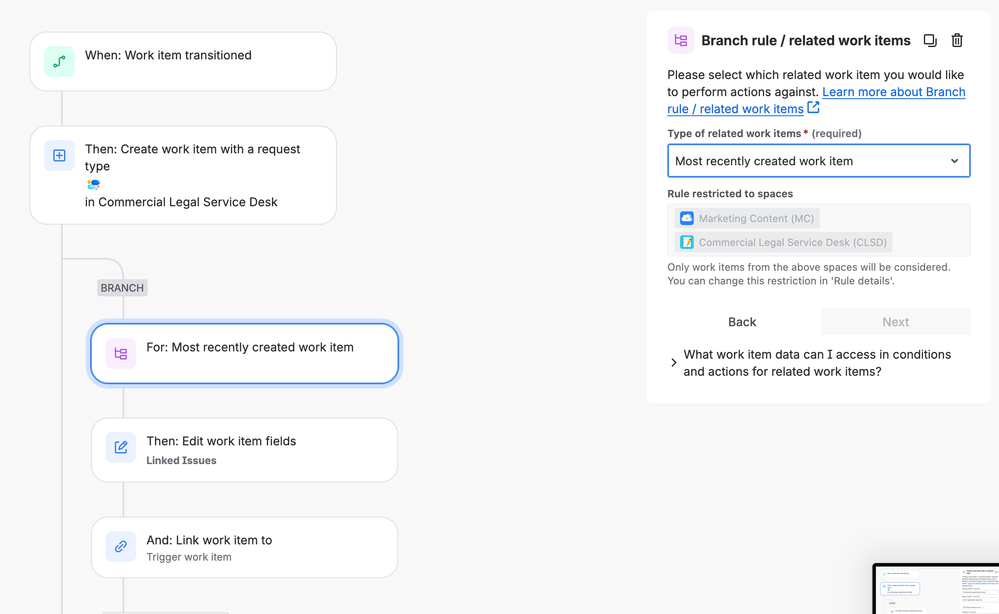The height and width of the screenshot is (614, 999).
Task: Click the Back button
Action: point(742,322)
